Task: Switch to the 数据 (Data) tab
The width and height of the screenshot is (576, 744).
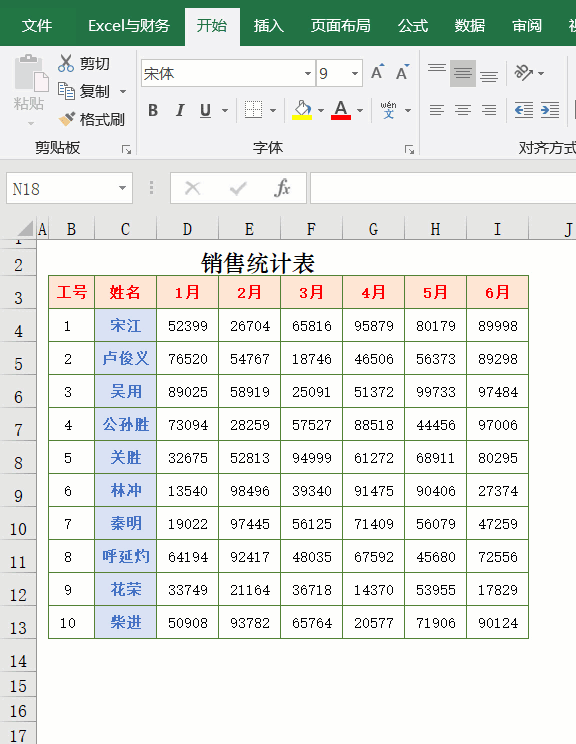Action: [470, 25]
